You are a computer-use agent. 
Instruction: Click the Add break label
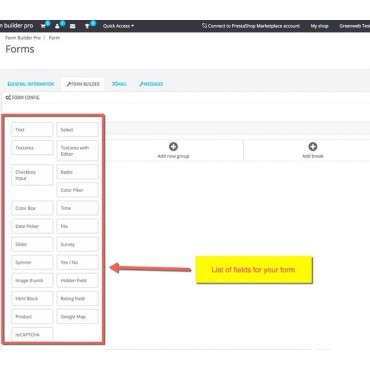[x=313, y=156]
